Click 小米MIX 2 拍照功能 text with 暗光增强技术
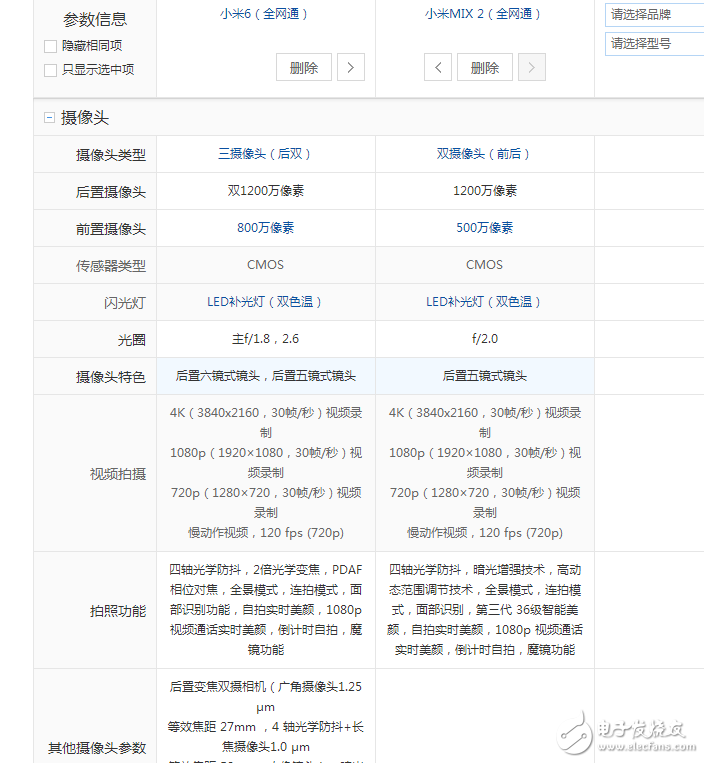Viewport: 704px width, 763px height. [485, 610]
